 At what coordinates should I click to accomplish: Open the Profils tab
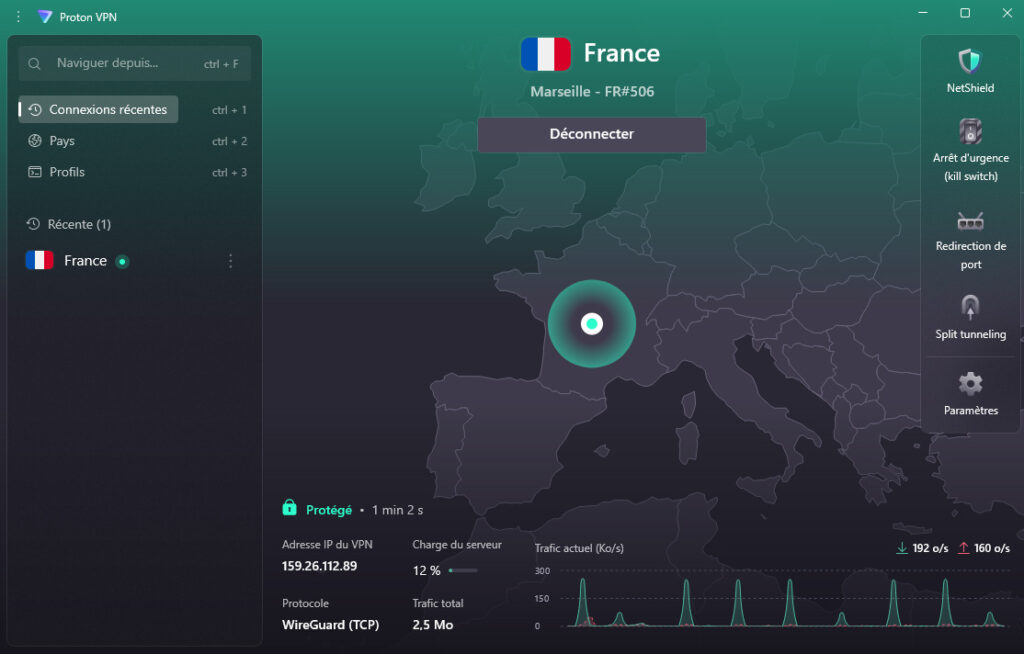point(67,172)
